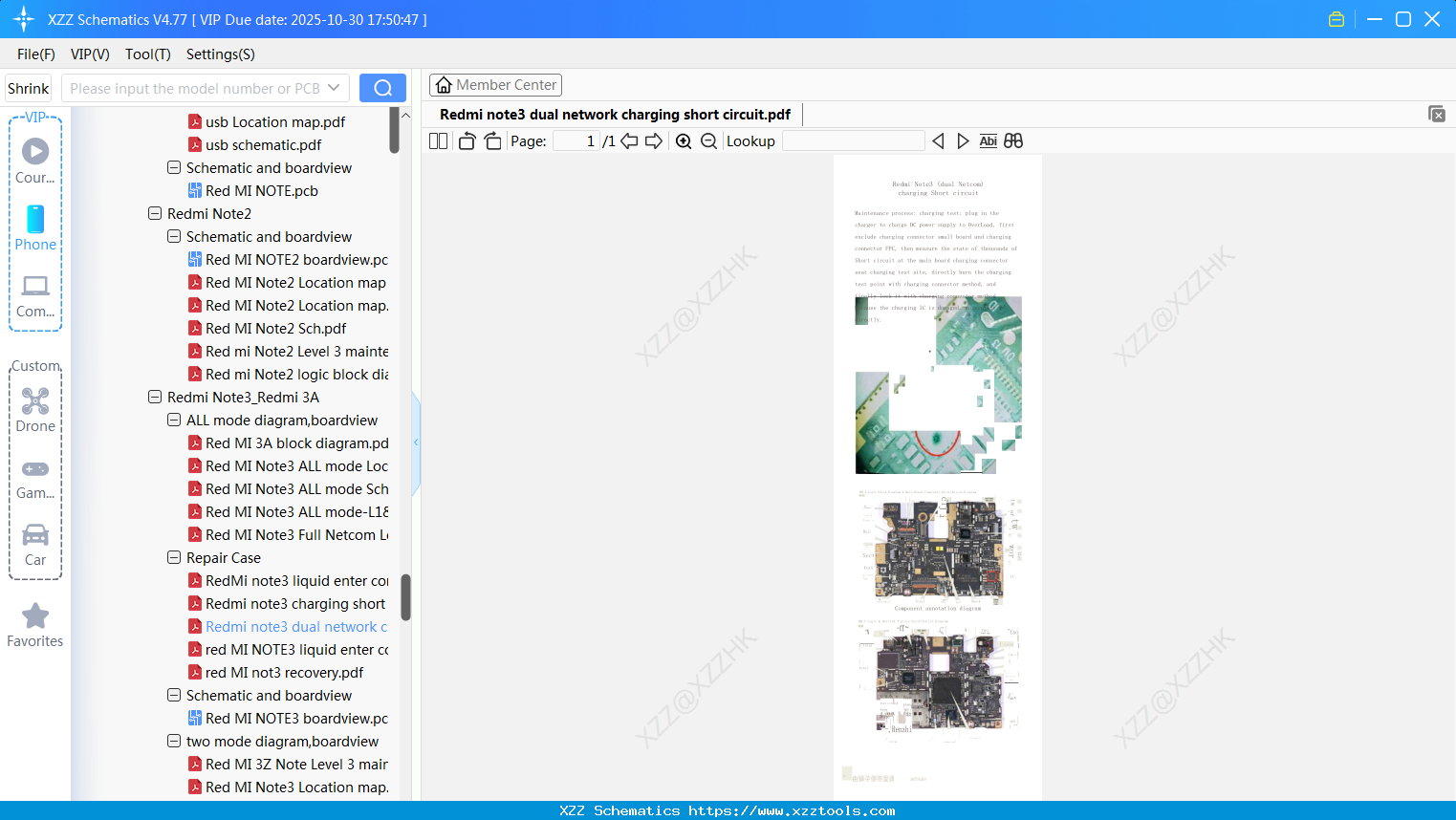Select the Redmi note3 dual network PDF tab
Viewport: 1456px width, 820px height.
615,115
